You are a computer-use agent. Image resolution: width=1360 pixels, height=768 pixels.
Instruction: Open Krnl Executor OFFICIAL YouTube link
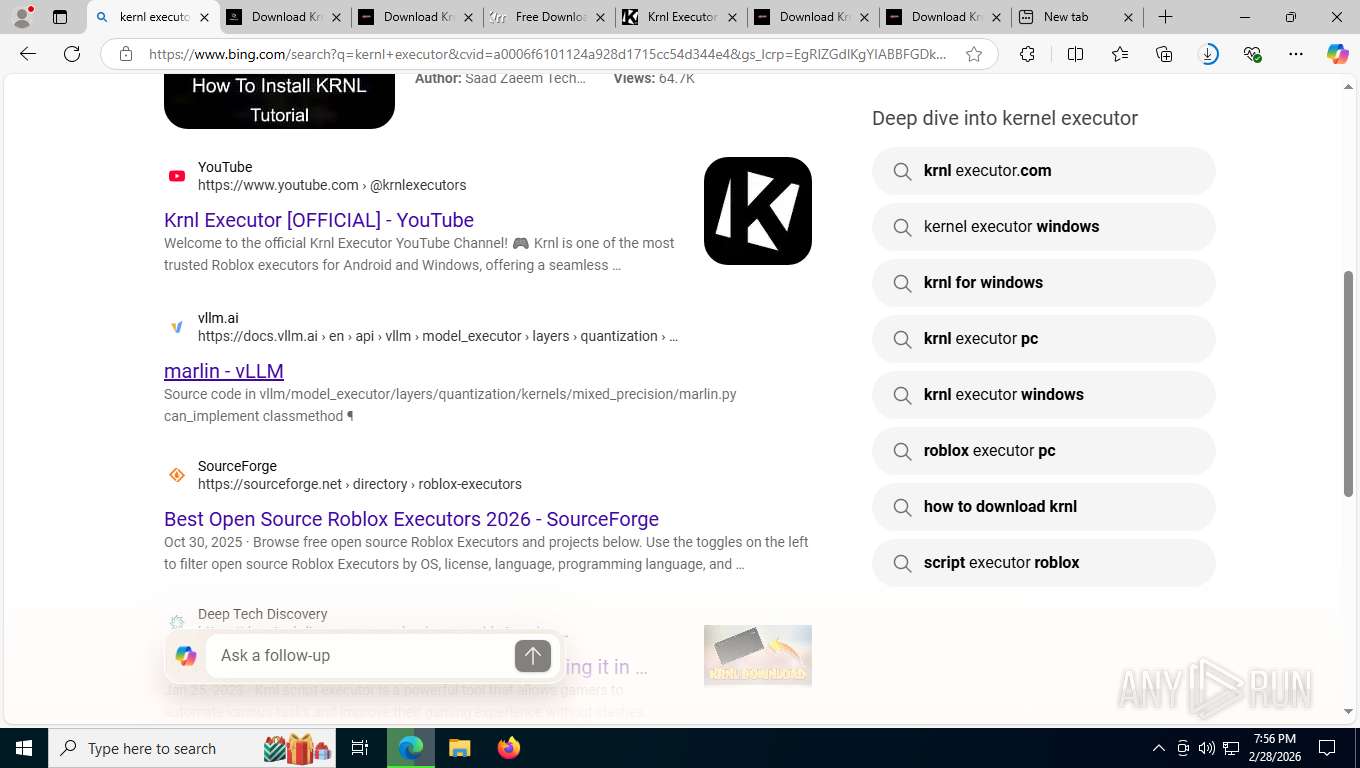pos(319,220)
